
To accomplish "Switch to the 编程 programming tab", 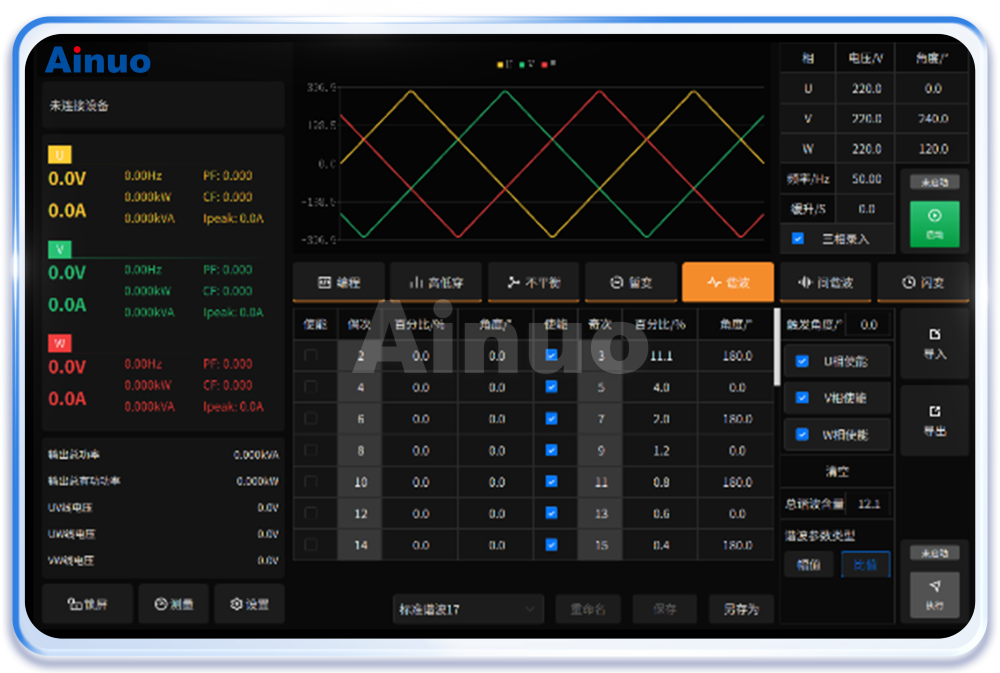I will (x=340, y=283).
